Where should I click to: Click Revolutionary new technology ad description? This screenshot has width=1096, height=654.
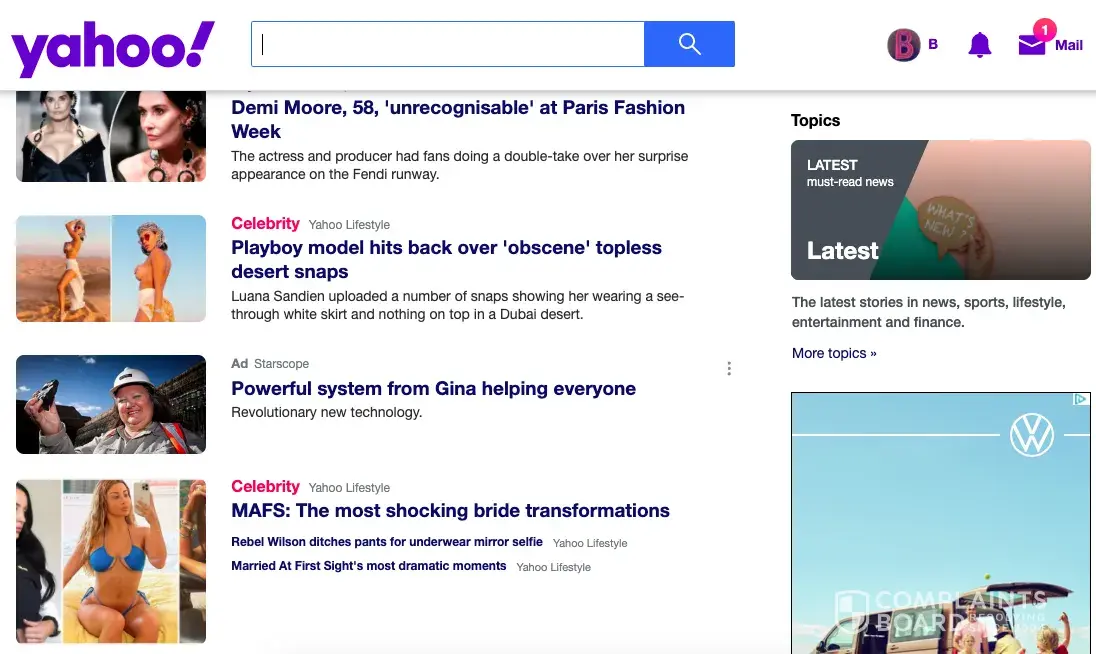(x=326, y=412)
